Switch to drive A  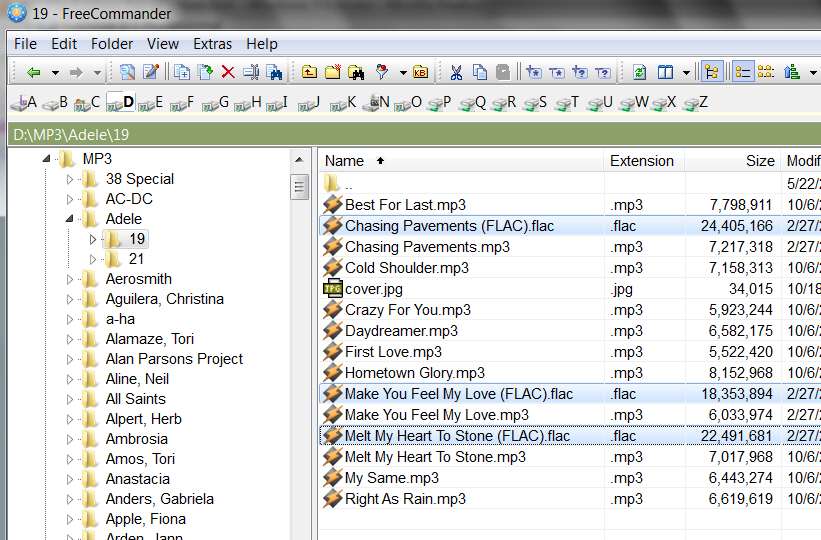click(24, 102)
